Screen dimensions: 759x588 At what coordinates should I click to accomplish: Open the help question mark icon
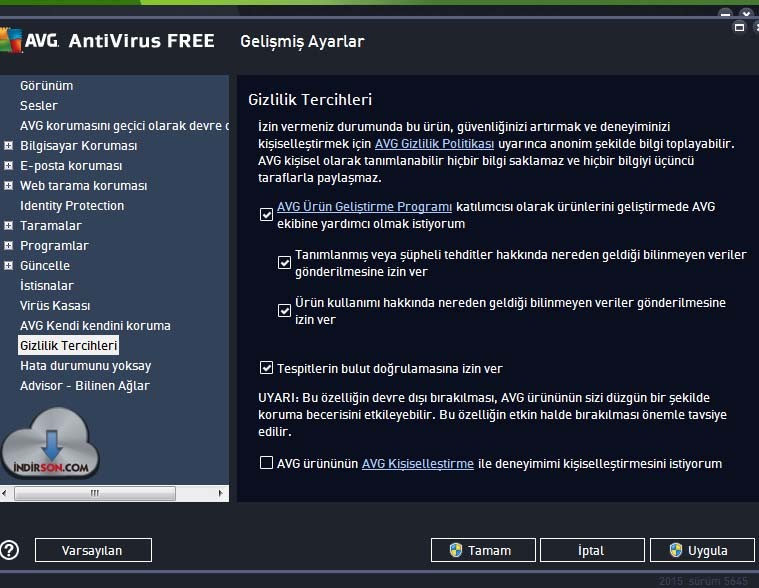(x=9, y=550)
